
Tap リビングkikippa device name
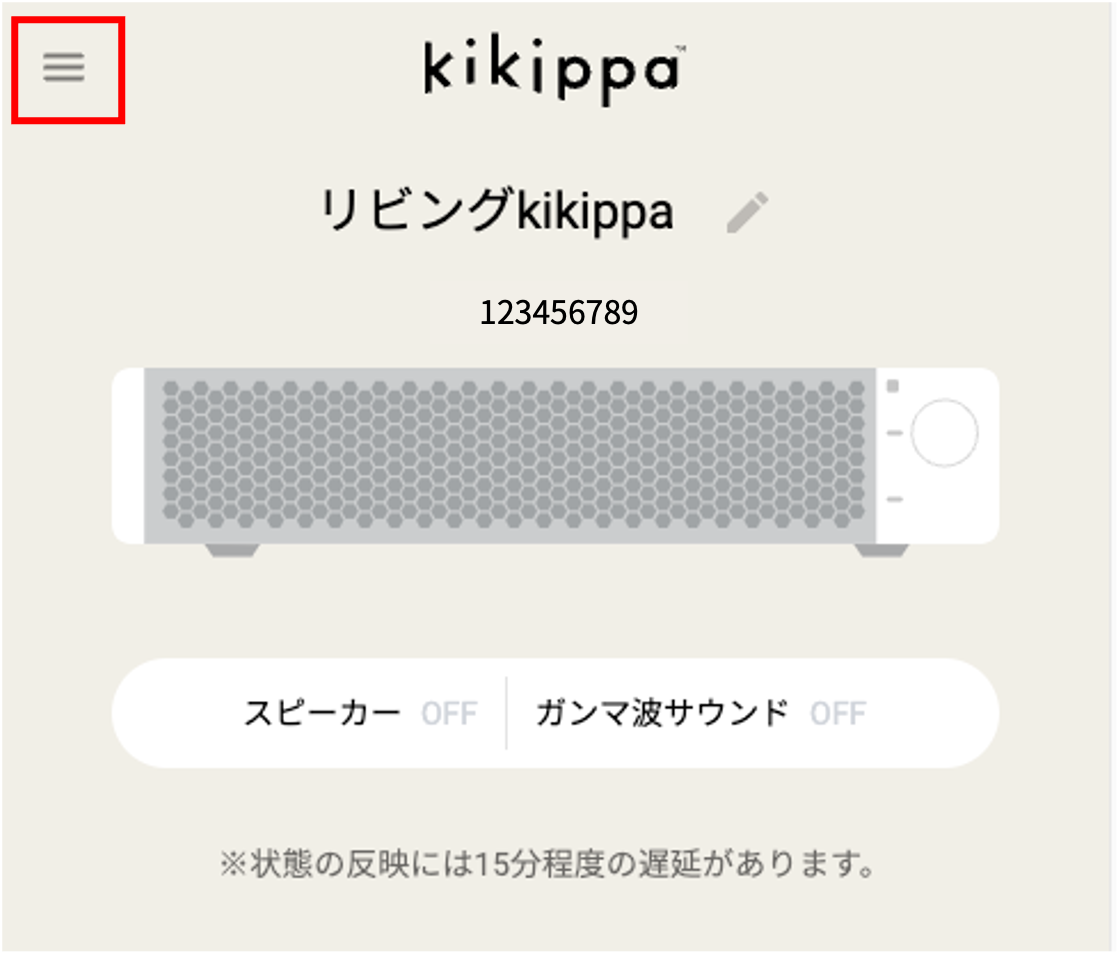(498, 210)
